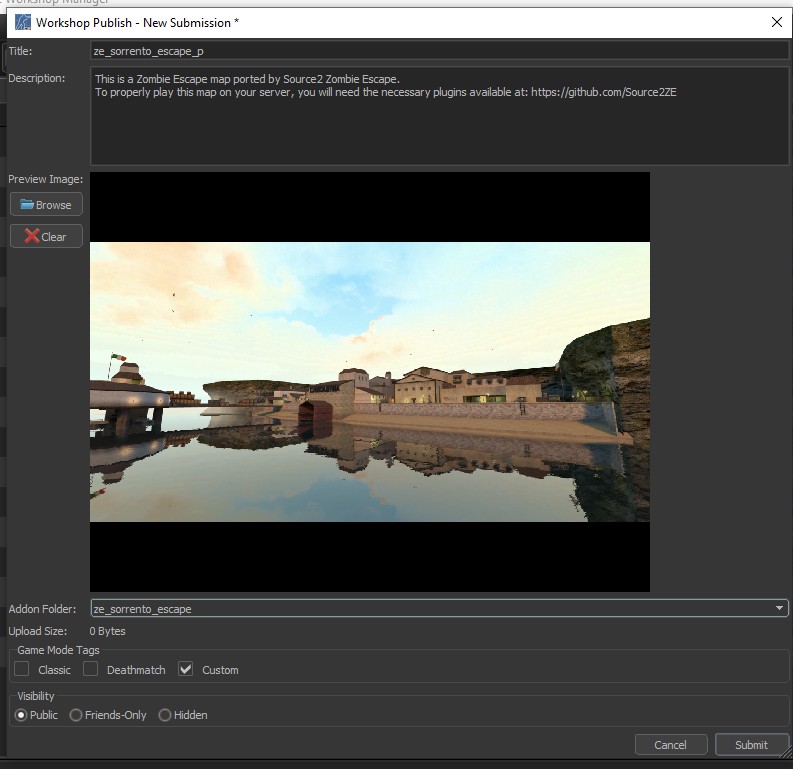Close the Workshop Publish dialog
Screen dimensions: 793x769
tap(777, 22)
